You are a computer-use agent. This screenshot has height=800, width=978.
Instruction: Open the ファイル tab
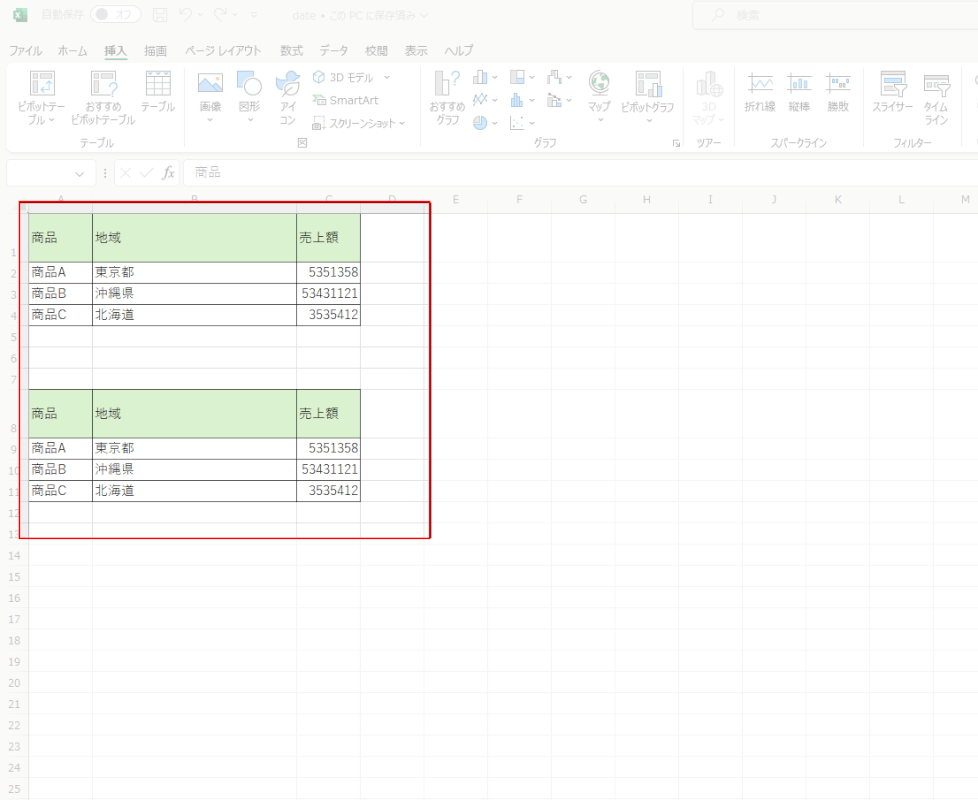click(x=26, y=51)
